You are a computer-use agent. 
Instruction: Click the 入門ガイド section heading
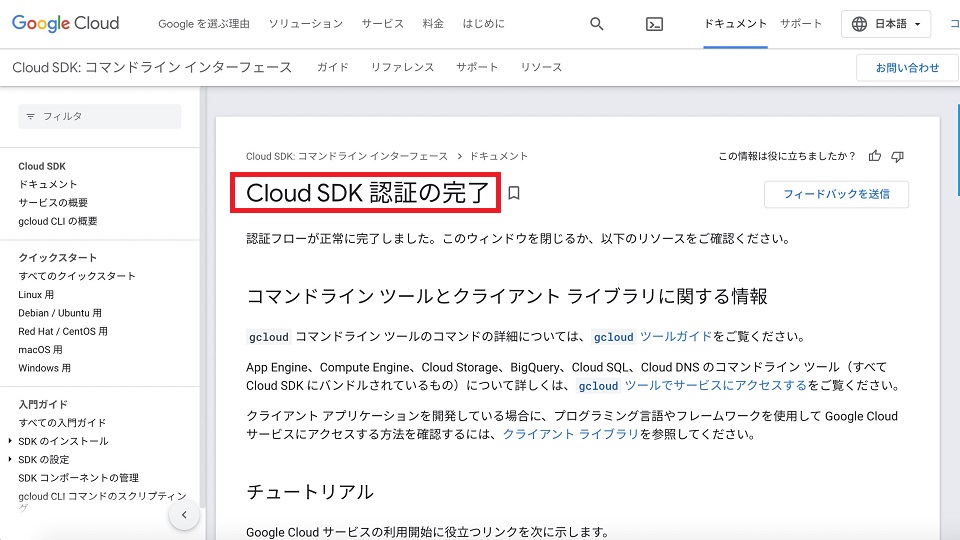point(43,404)
